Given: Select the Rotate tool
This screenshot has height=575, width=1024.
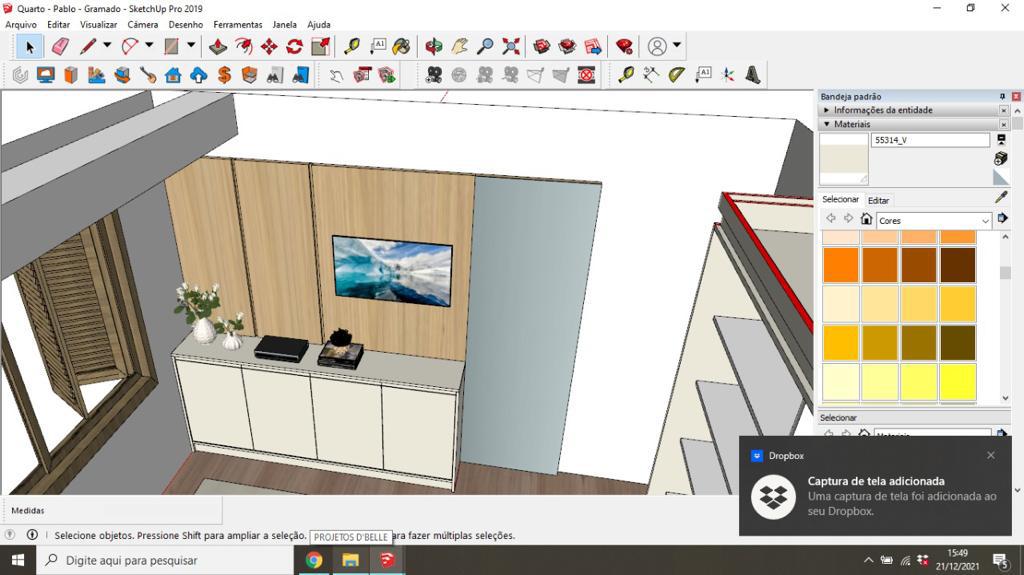Looking at the screenshot, I should click(295, 46).
